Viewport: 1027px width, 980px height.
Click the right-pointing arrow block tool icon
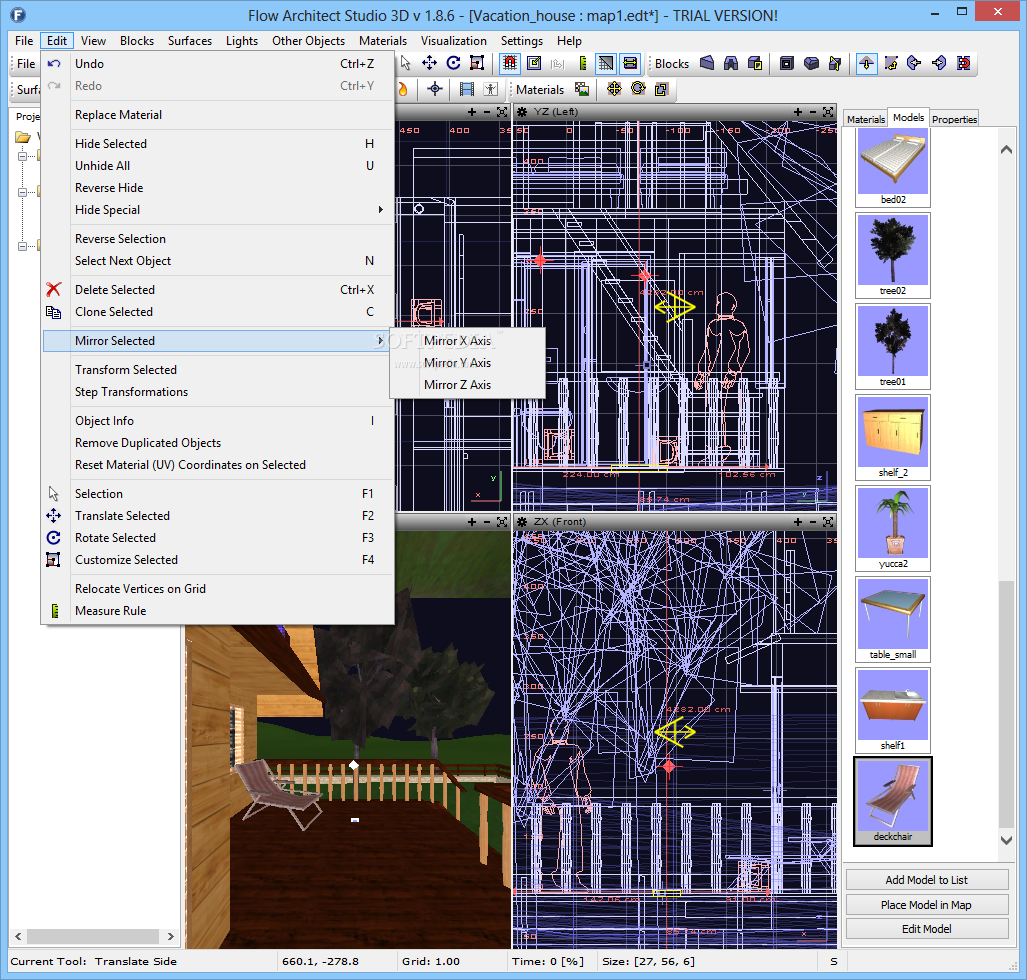pyautogui.click(x=939, y=63)
